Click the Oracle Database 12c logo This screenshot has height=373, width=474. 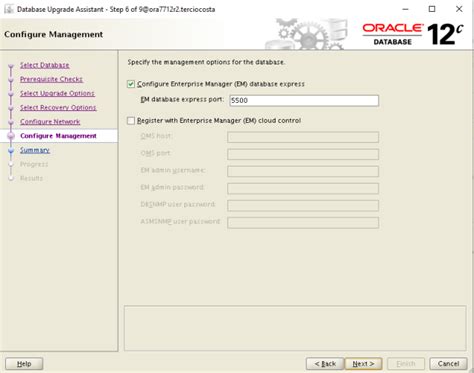(413, 34)
